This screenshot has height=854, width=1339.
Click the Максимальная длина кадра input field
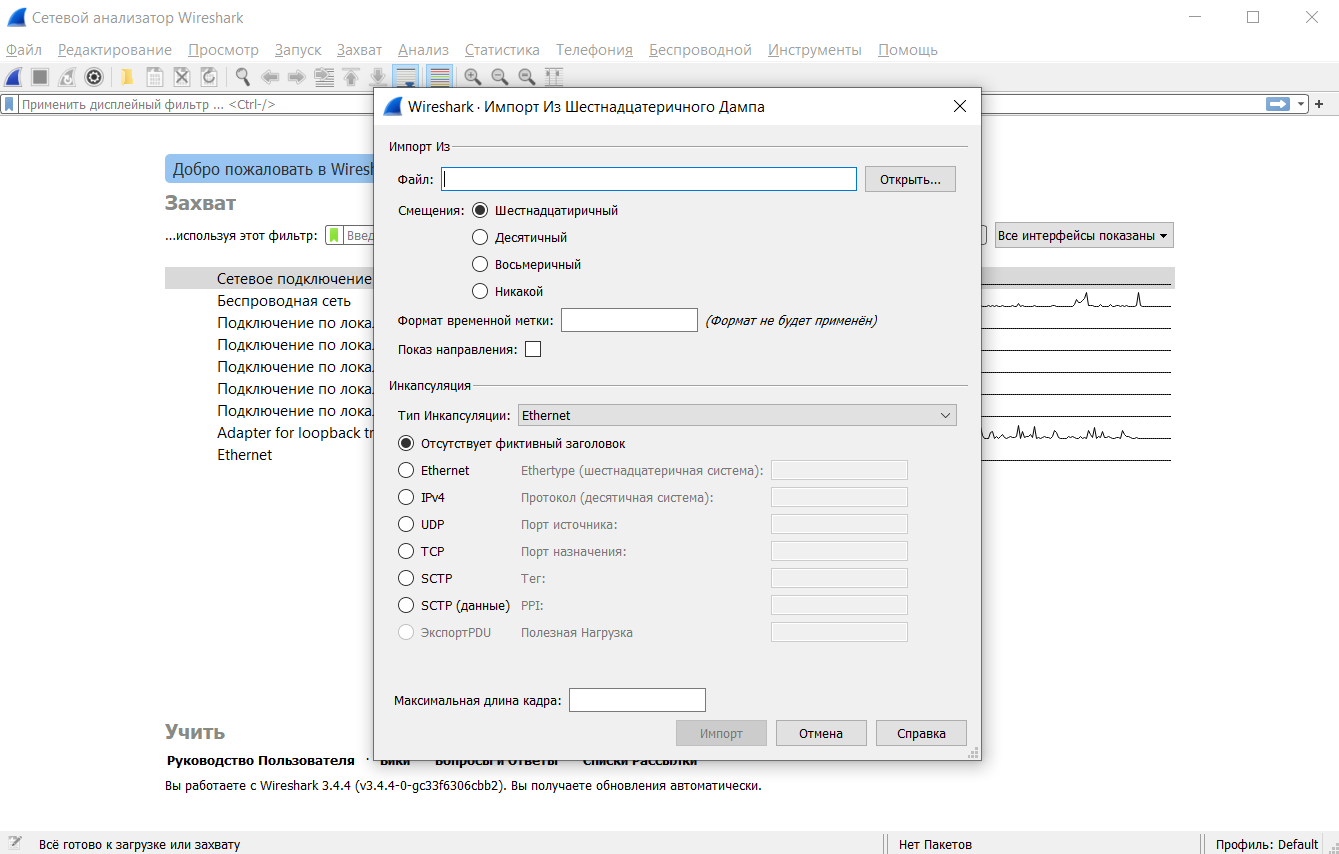pos(637,700)
